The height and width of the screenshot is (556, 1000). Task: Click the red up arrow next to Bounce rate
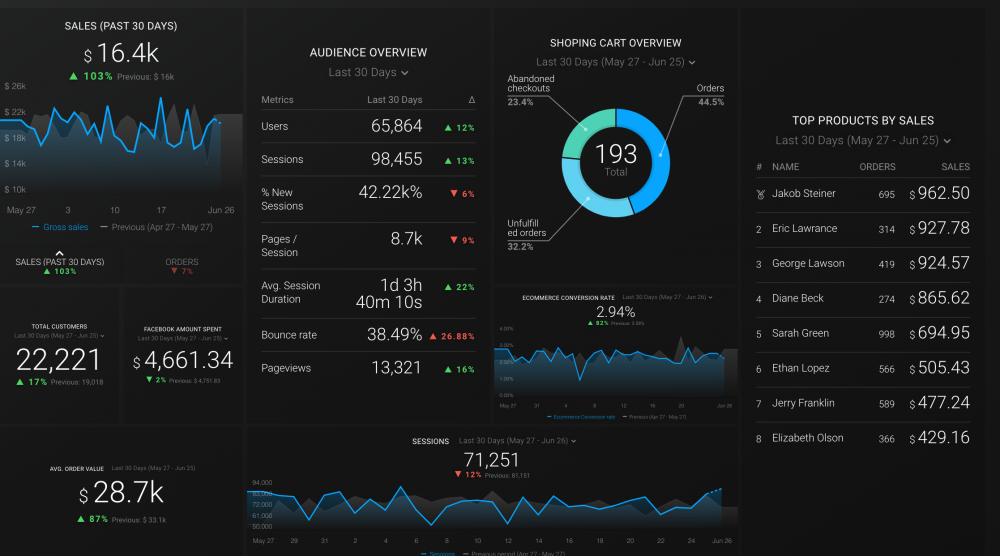click(433, 336)
